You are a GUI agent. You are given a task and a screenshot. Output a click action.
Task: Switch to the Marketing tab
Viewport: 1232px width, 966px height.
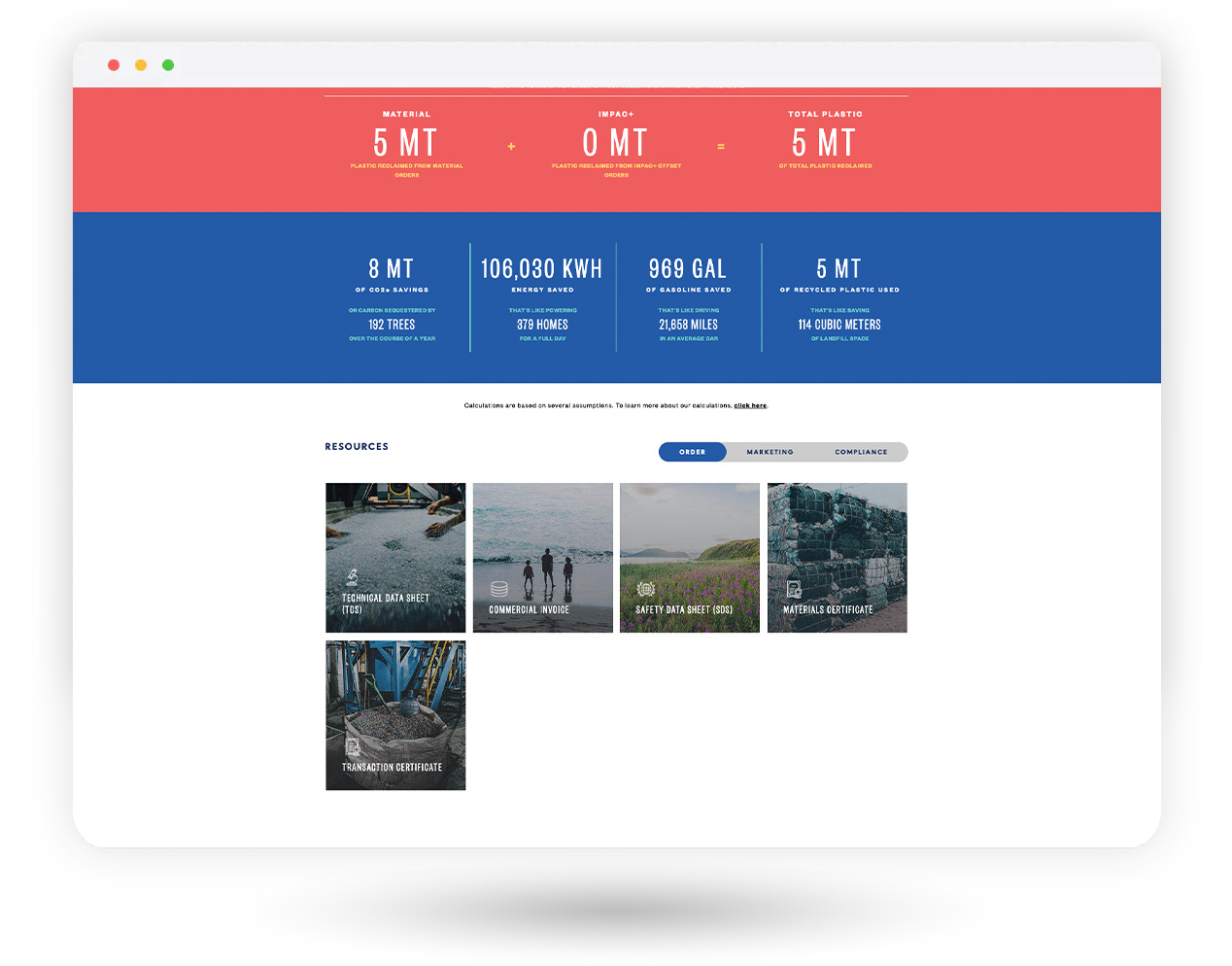pos(770,452)
